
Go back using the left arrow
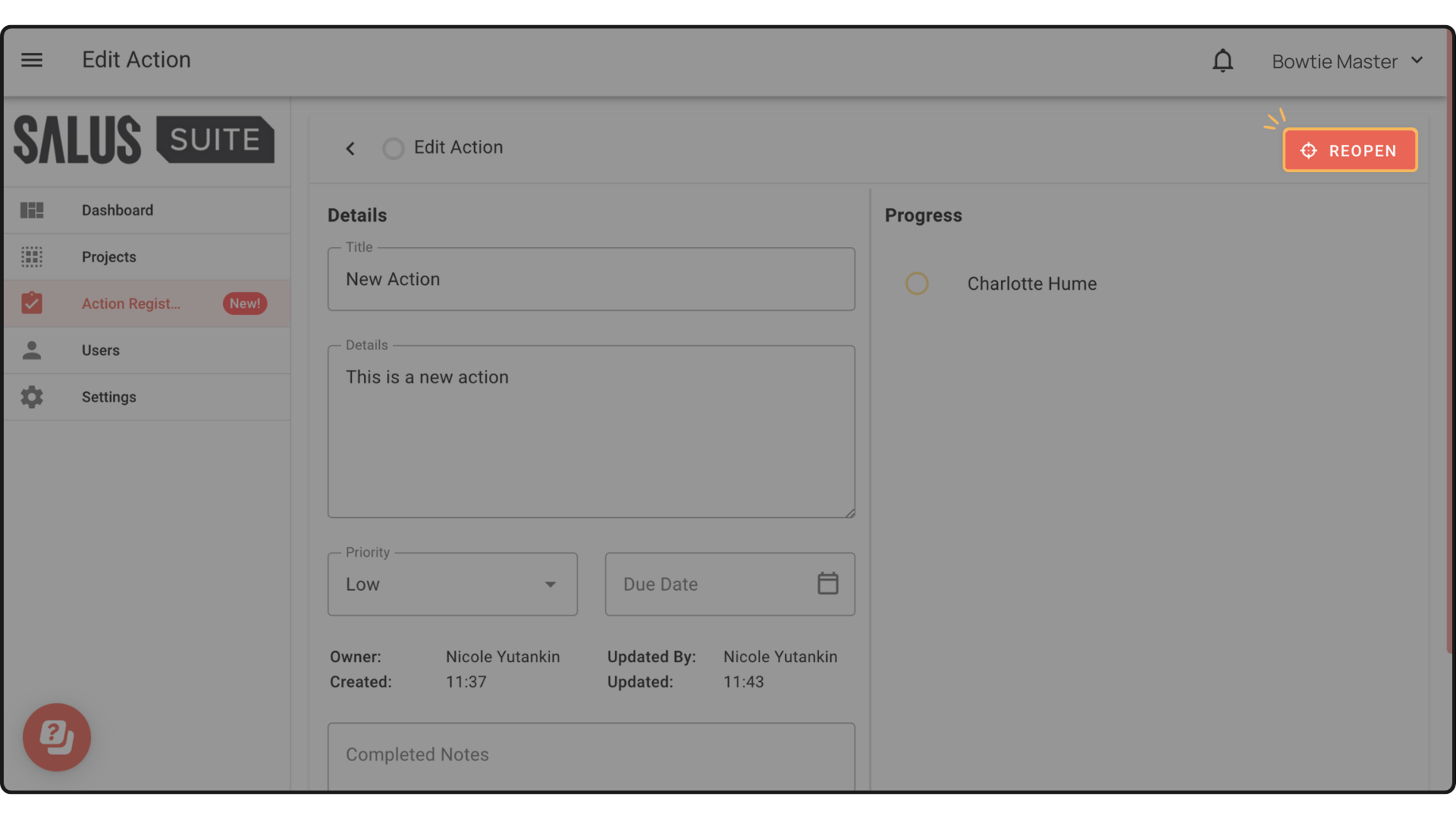tap(350, 149)
